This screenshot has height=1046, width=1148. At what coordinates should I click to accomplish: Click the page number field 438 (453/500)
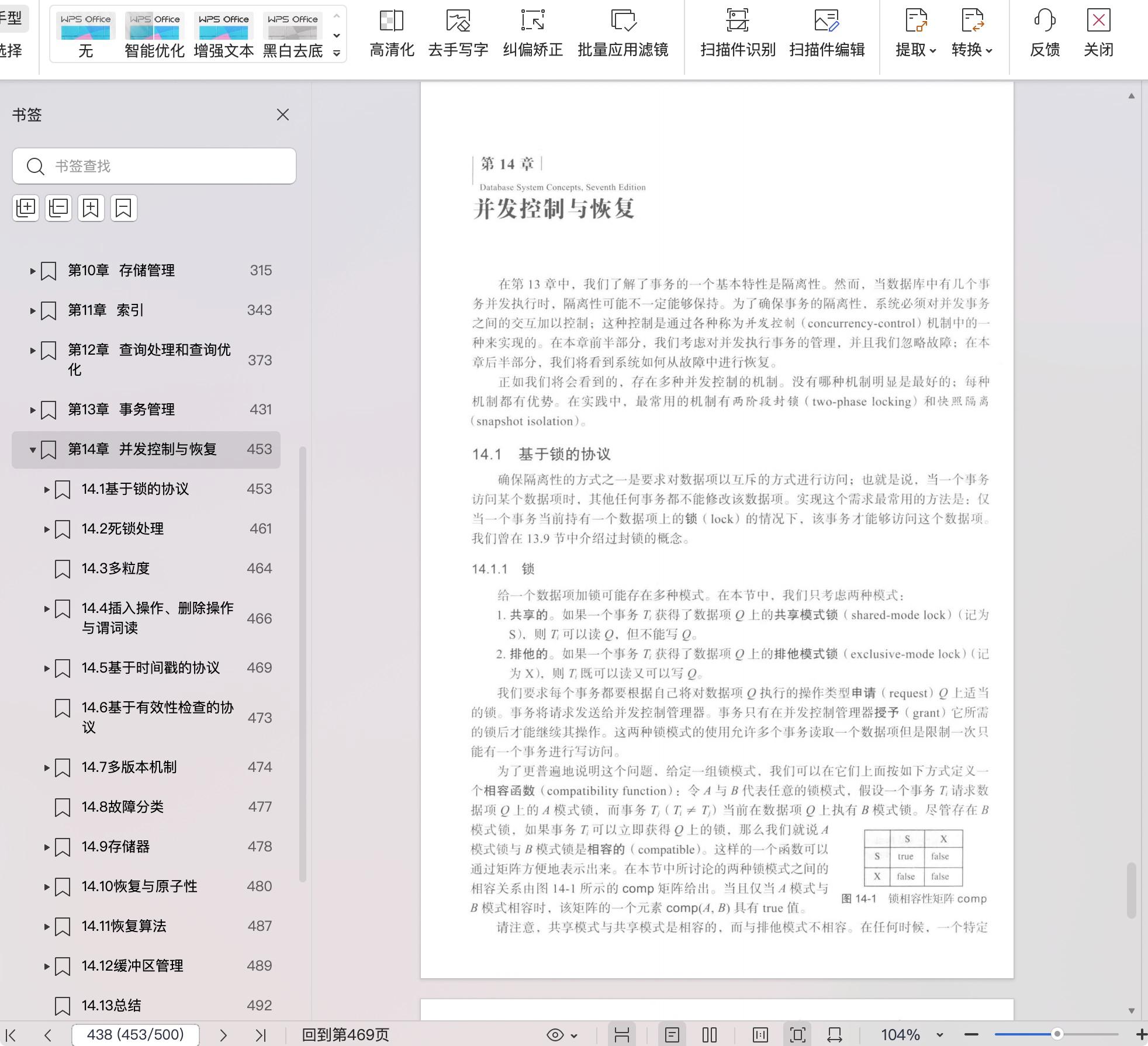[x=136, y=1035]
